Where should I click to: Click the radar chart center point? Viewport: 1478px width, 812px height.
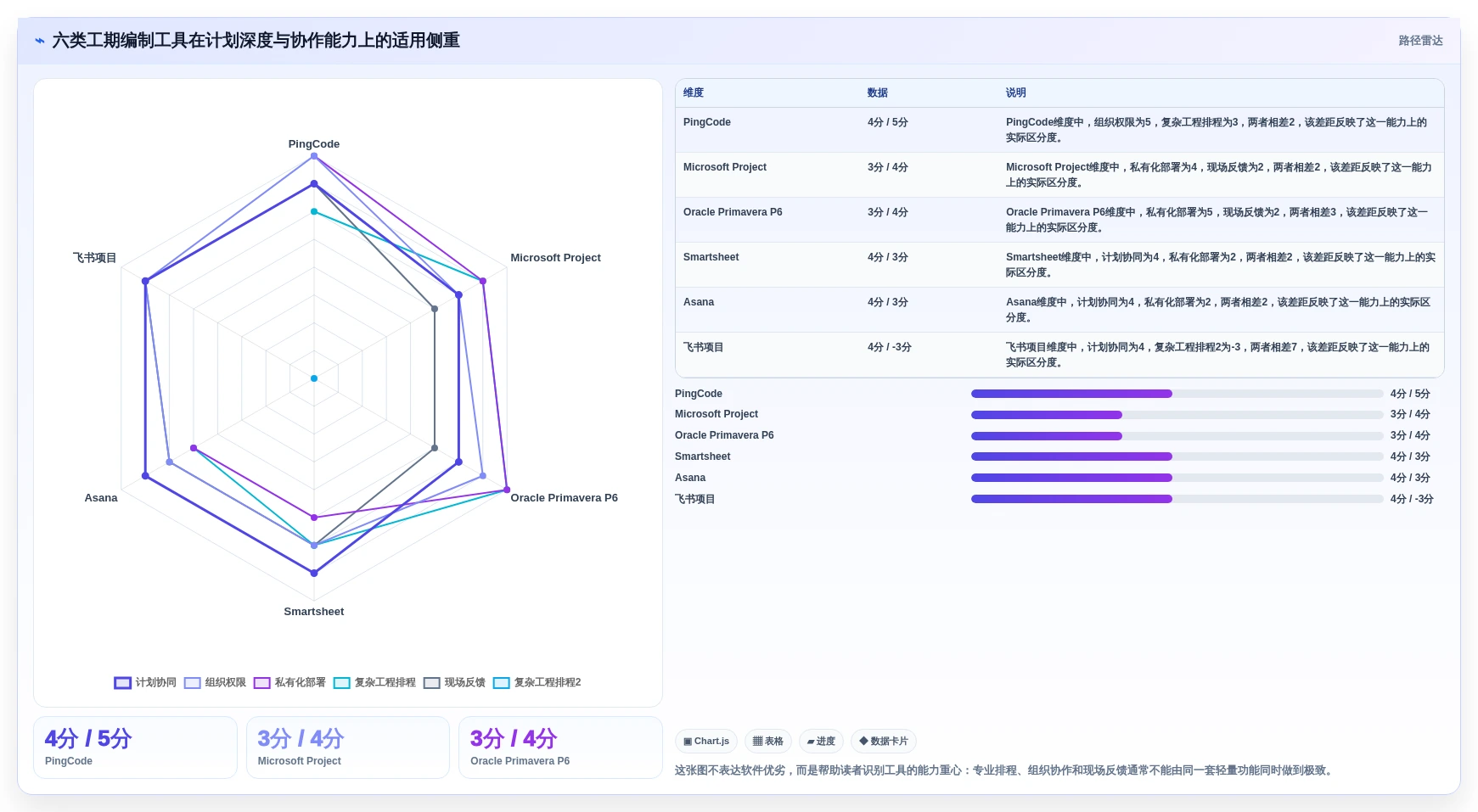[x=314, y=378]
